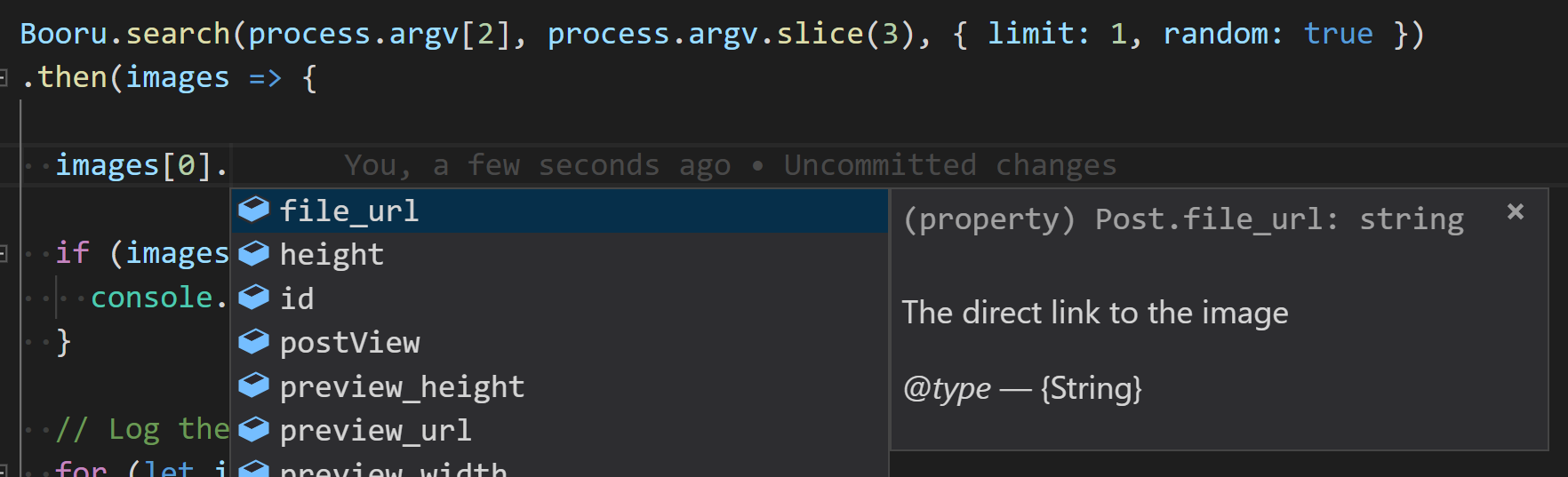Viewport: 1568px width, 477px height.
Task: Collapse the for loop fold region
Action: [4, 470]
